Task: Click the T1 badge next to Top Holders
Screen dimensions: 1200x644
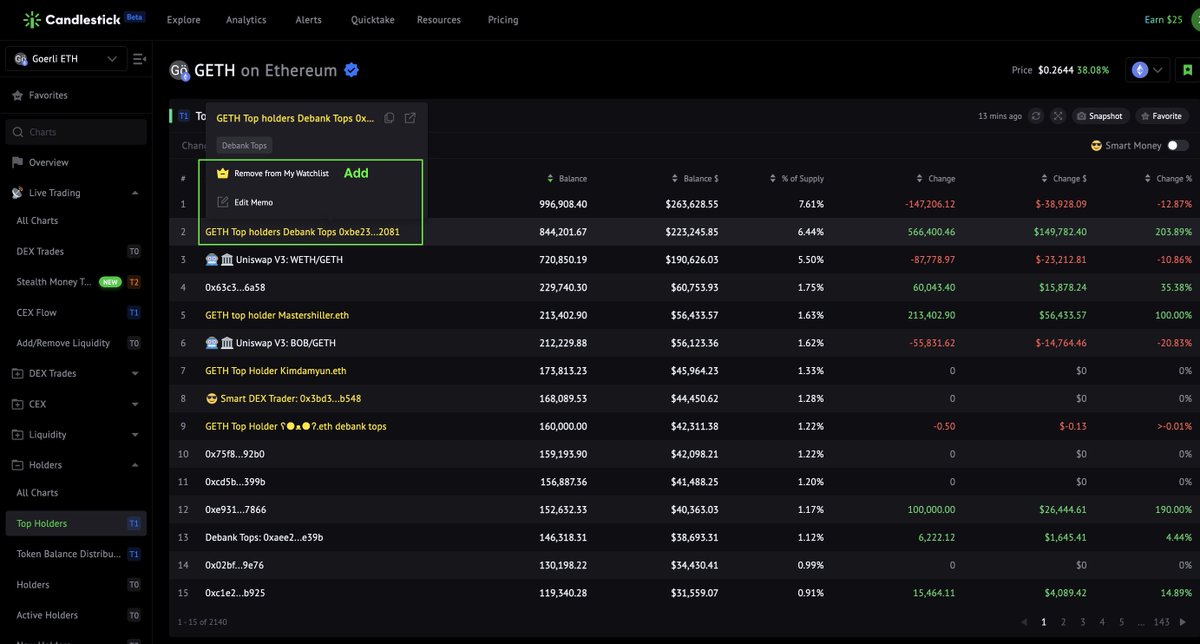Action: (x=183, y=116)
